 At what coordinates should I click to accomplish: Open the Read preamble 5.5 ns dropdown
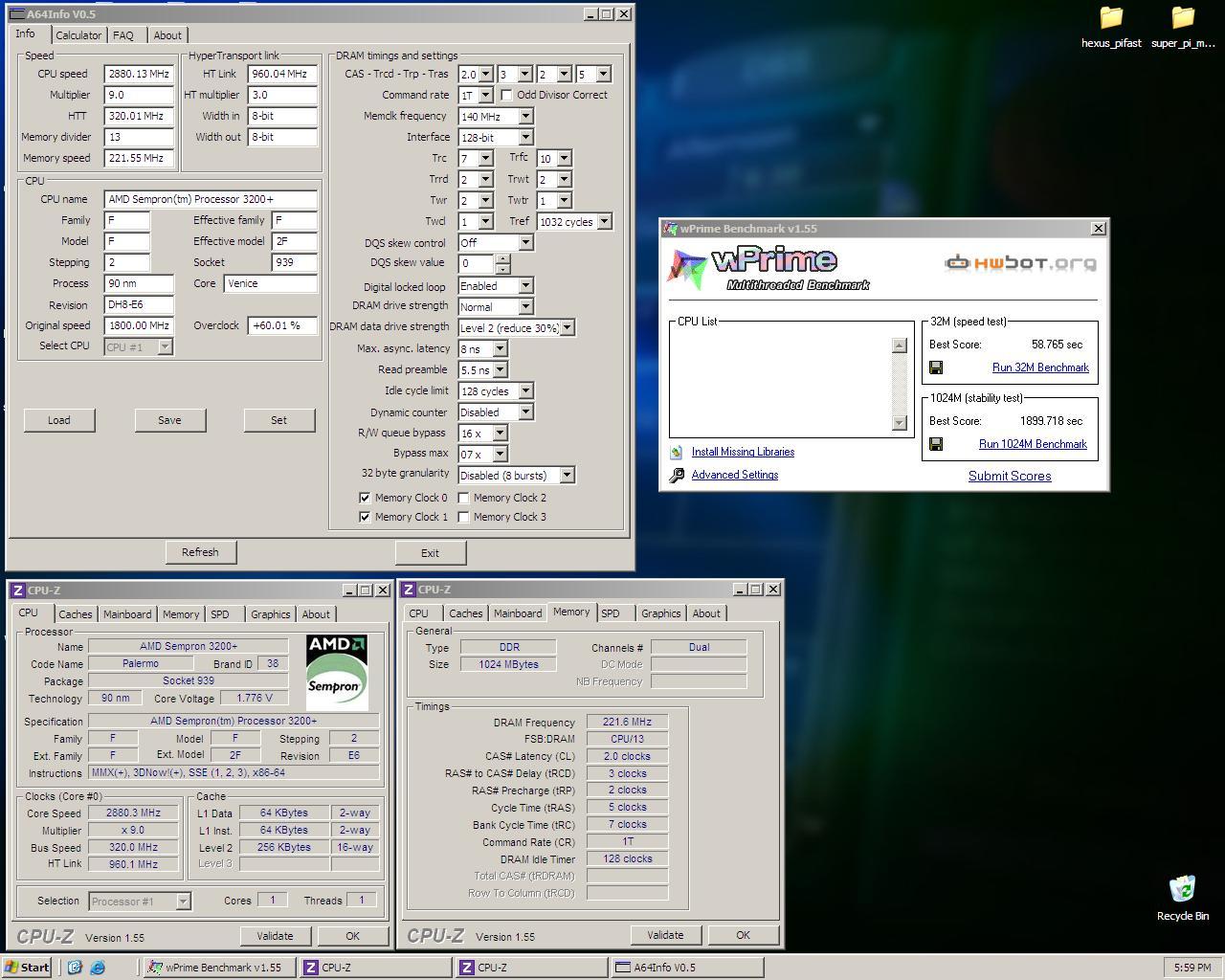tap(500, 369)
